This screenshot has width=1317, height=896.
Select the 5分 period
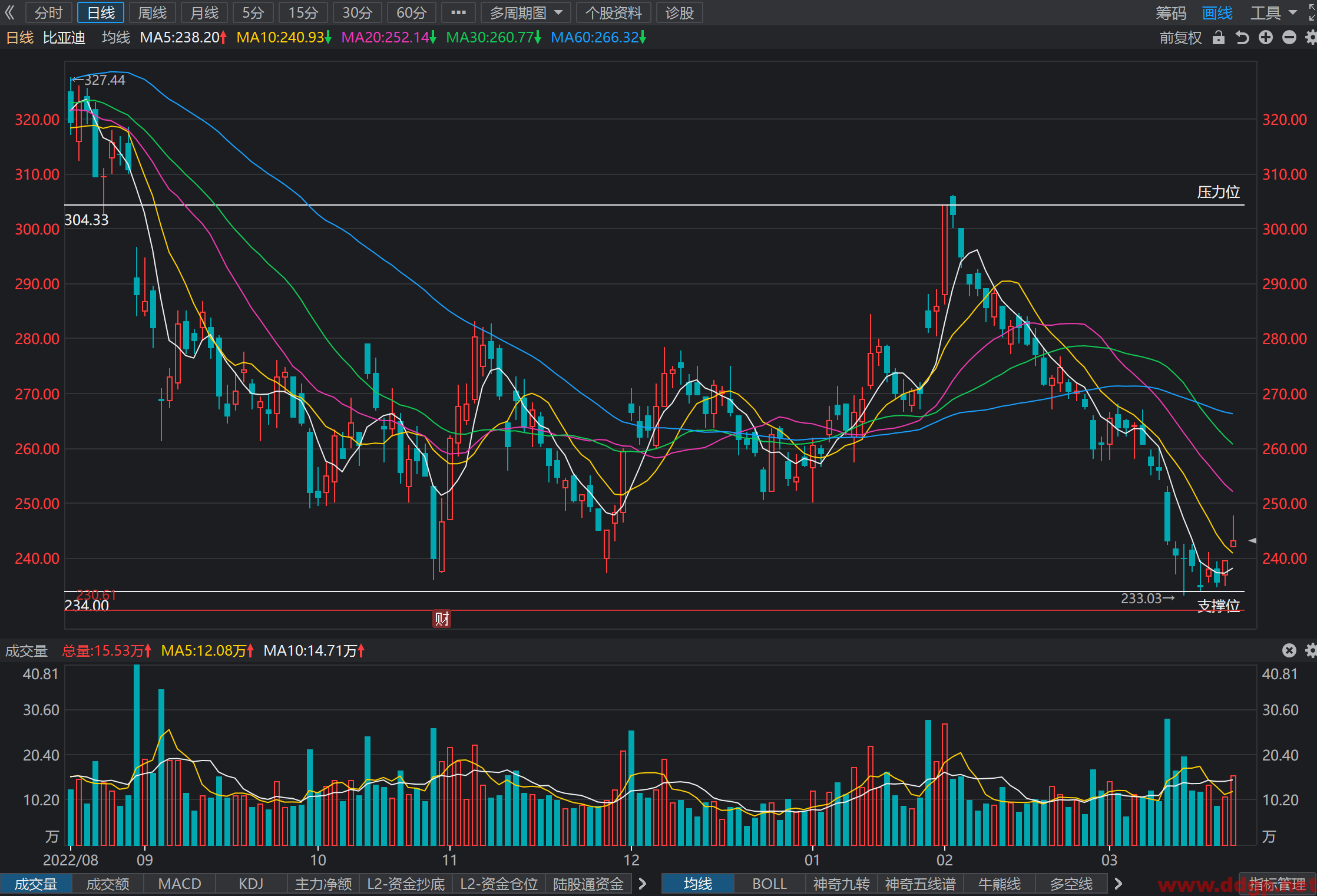(x=253, y=12)
